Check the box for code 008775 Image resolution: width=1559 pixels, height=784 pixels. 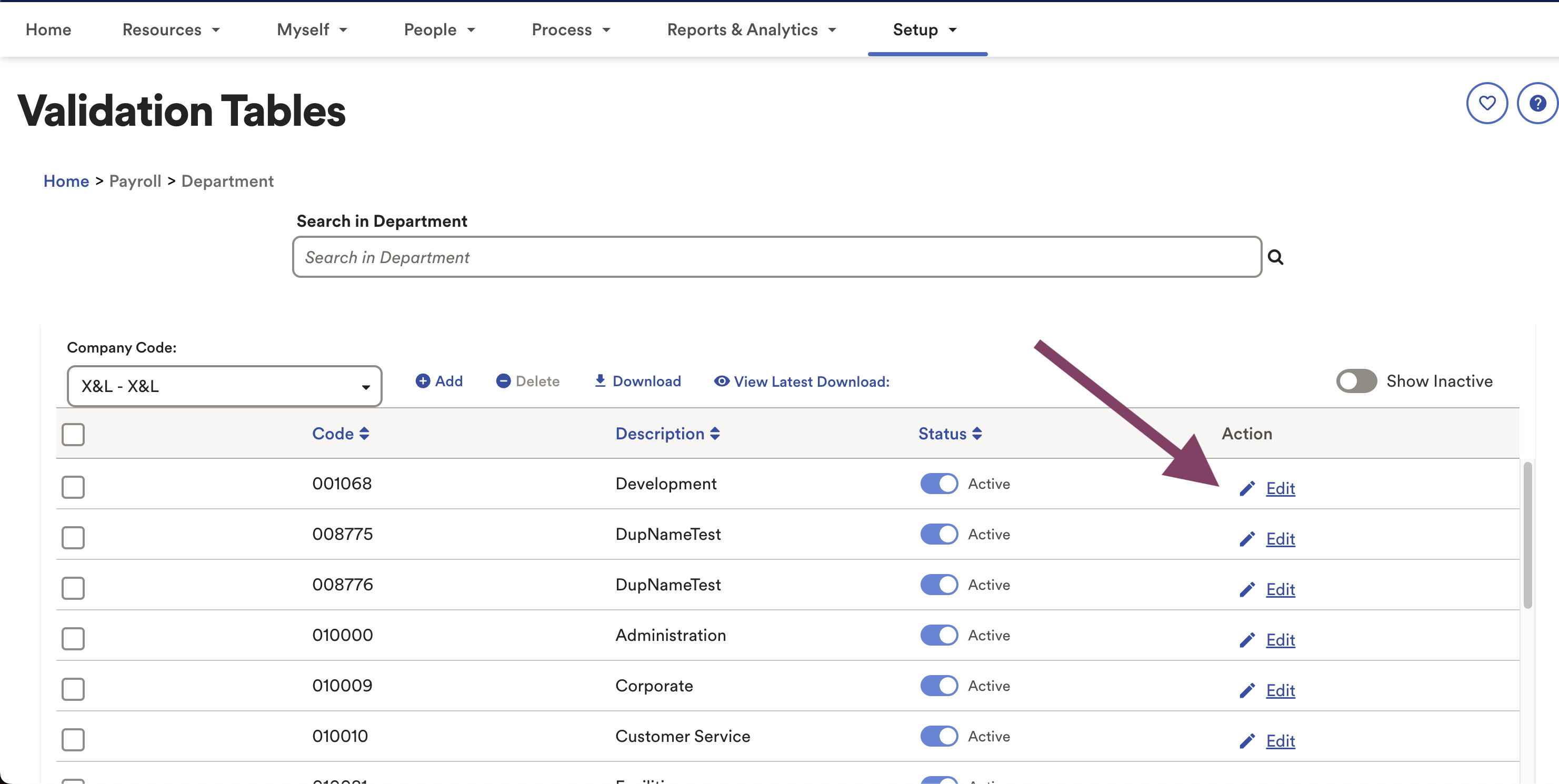[73, 537]
